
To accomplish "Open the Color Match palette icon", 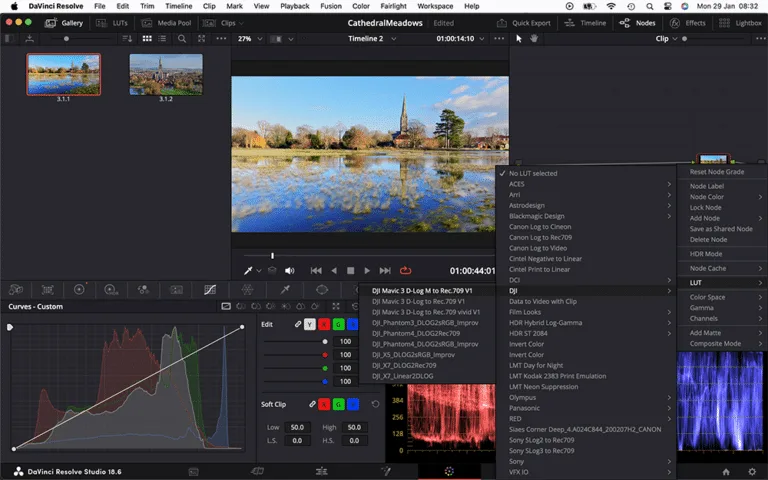I will click(x=48, y=290).
